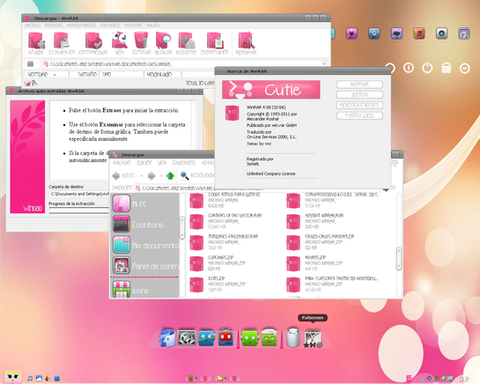This screenshot has width=480, height=384.
Task: Open the Ver icon with cartoon eyes
Action: click(x=120, y=44)
